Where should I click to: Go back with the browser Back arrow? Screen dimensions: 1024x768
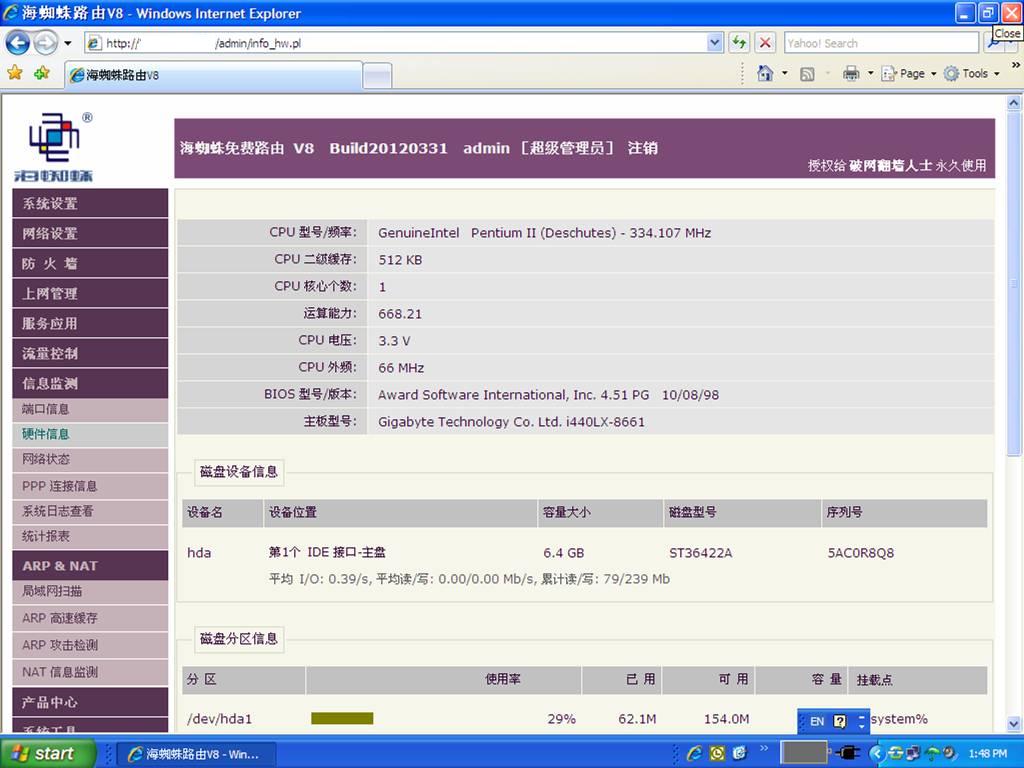18,43
